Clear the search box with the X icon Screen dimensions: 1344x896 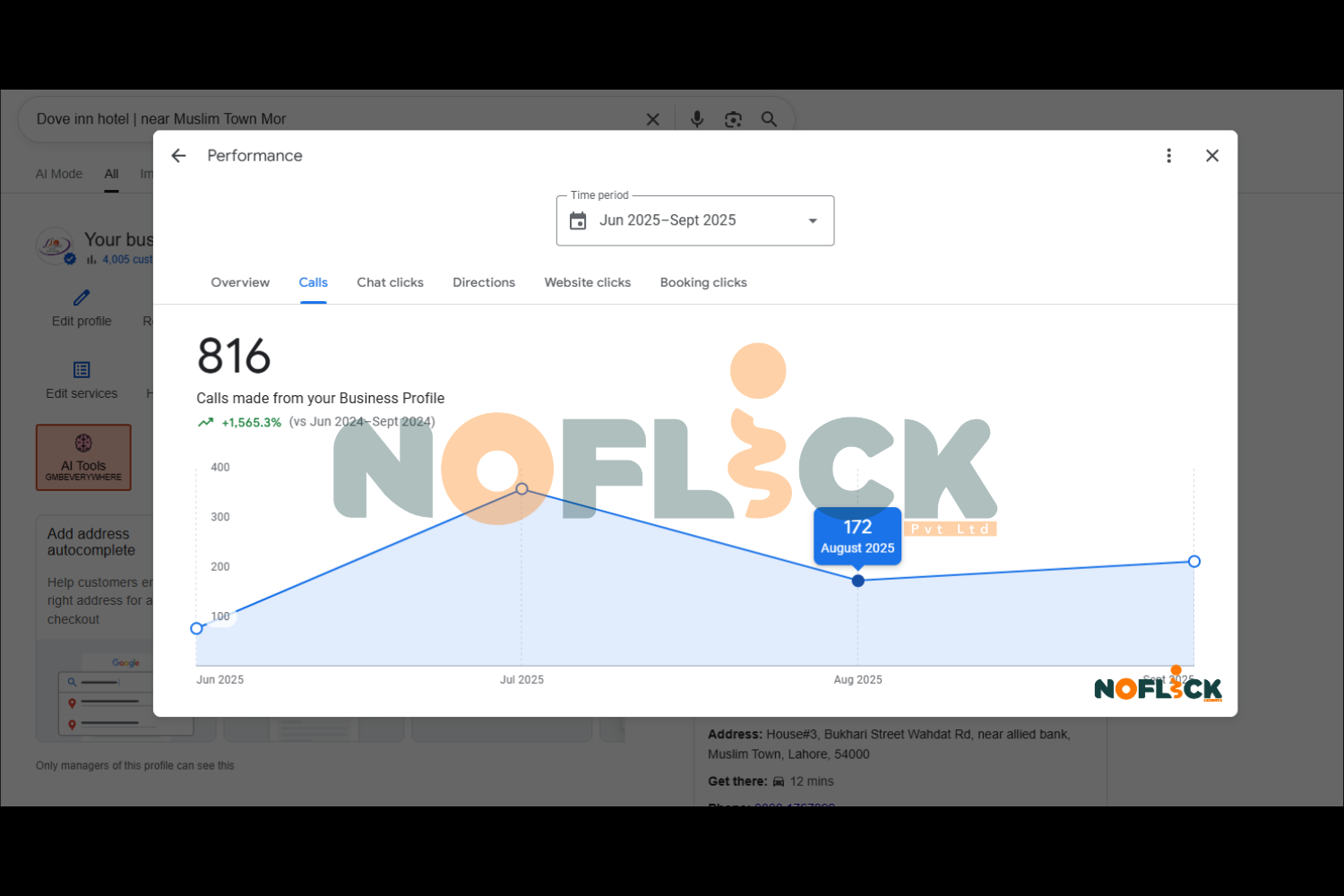653,119
